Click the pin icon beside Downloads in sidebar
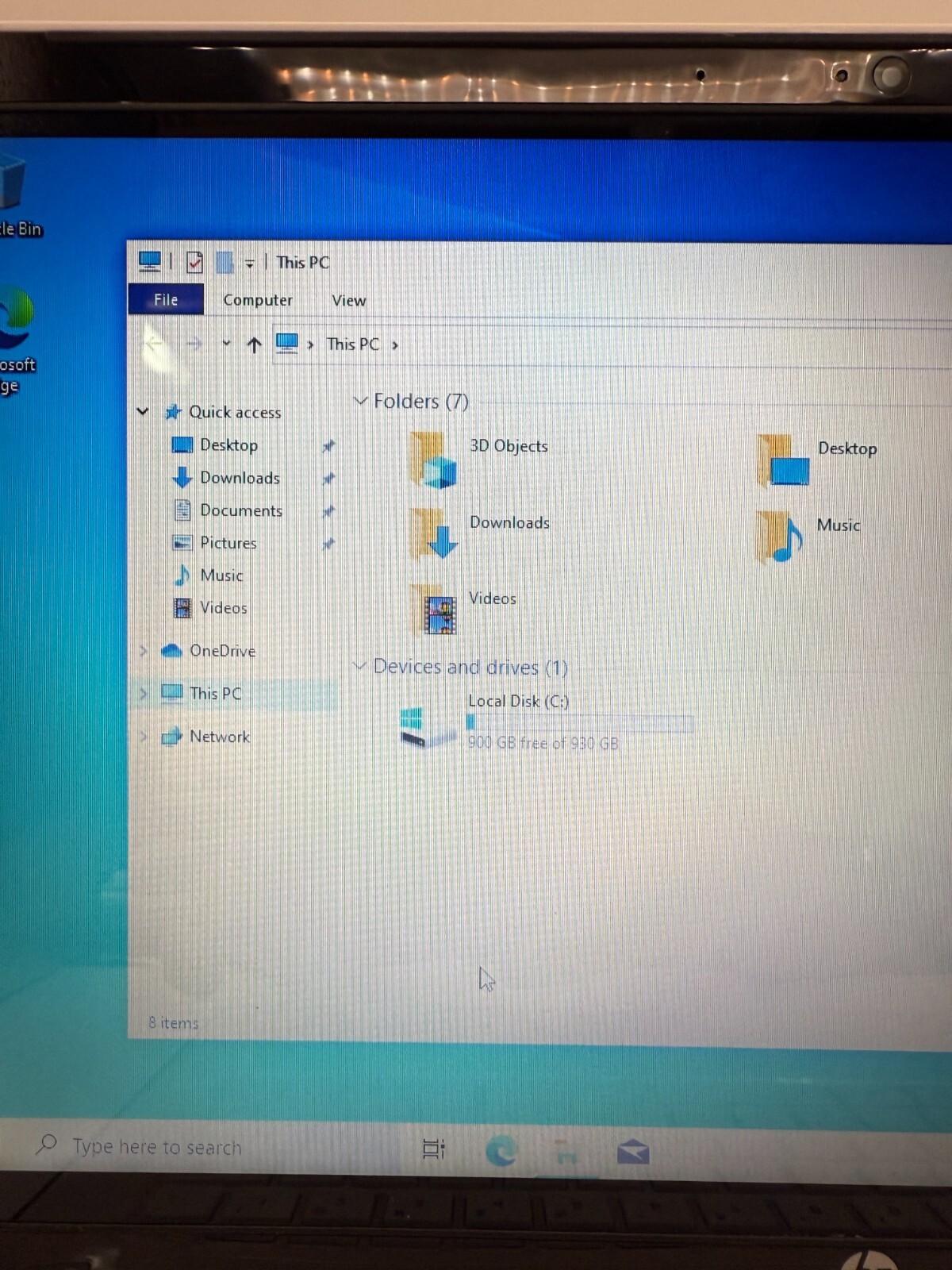 [x=328, y=479]
